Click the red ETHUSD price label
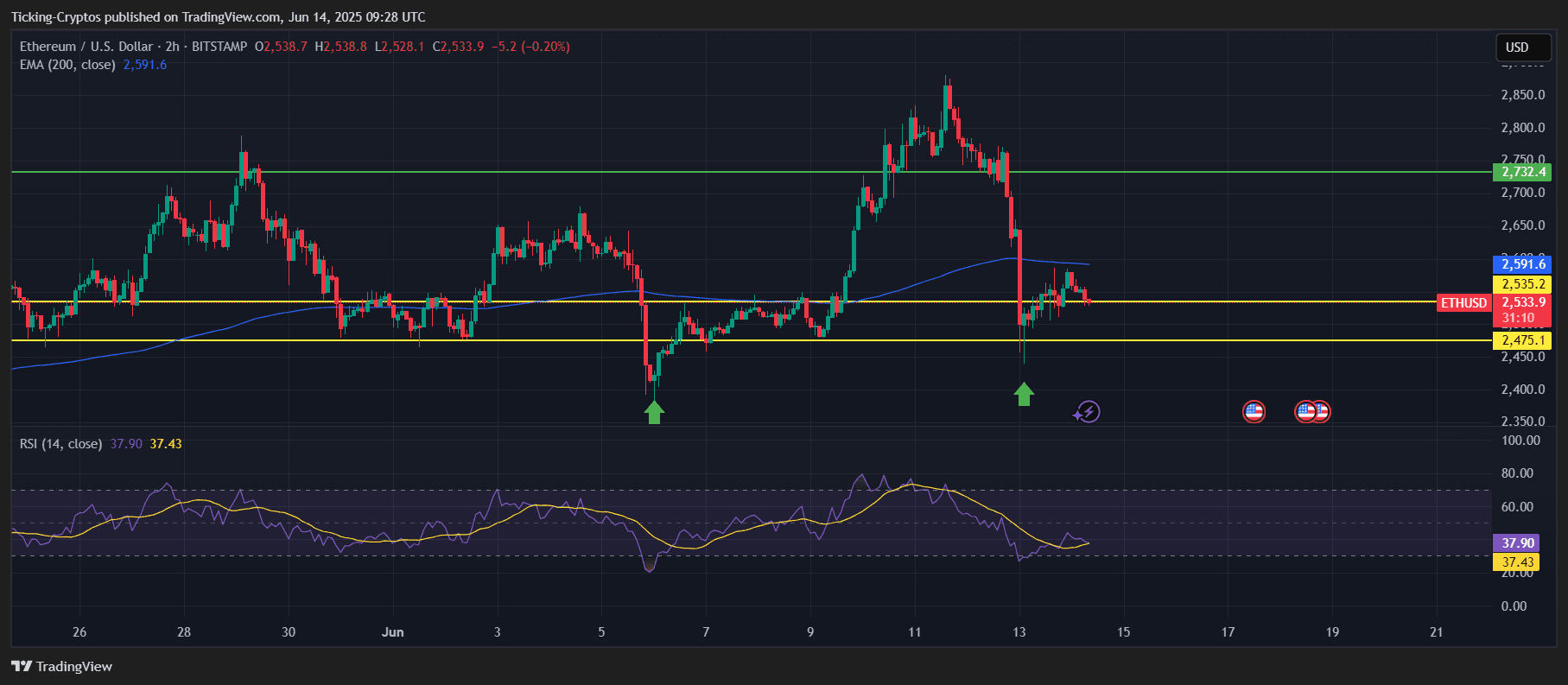The width and height of the screenshot is (1568, 685). (1463, 303)
